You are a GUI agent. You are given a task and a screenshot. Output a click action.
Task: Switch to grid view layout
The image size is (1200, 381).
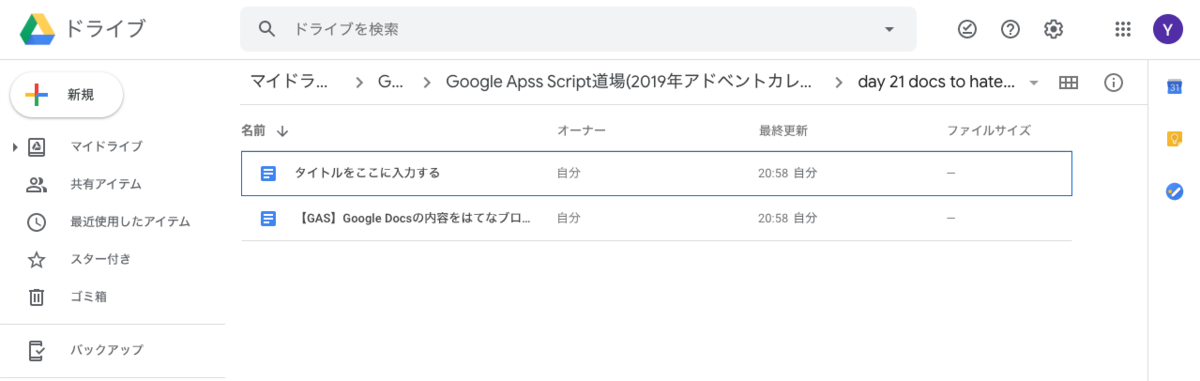[1068, 83]
